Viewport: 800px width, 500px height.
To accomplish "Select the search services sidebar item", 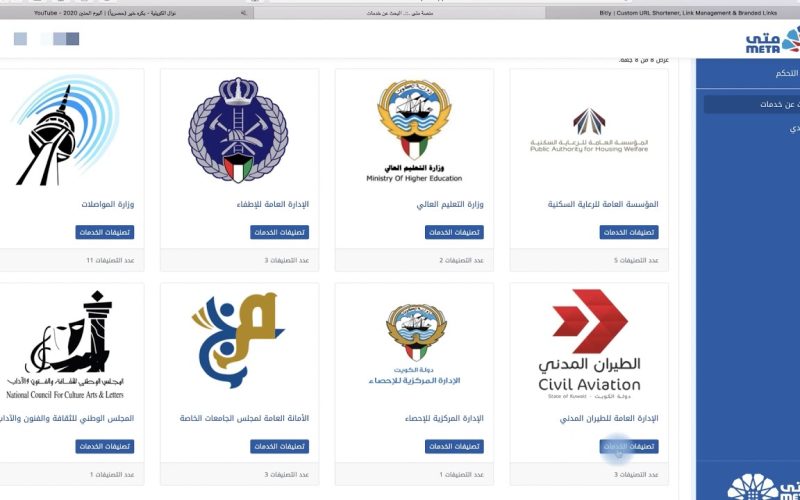I will coord(752,105).
